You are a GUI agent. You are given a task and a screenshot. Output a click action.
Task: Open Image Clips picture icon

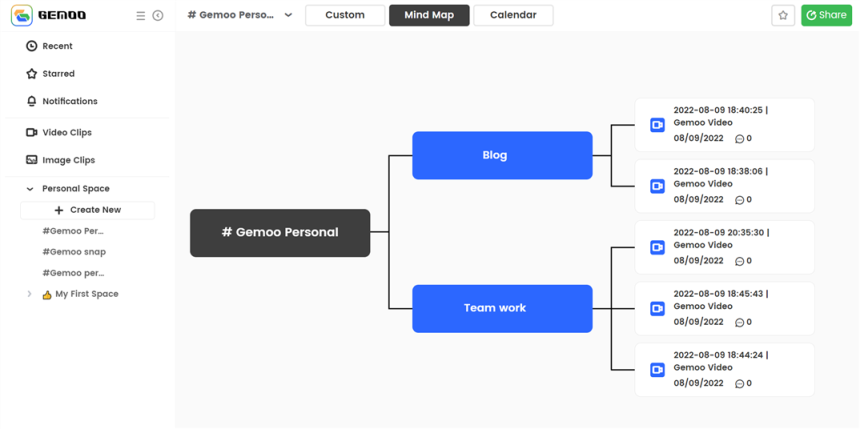[31, 160]
